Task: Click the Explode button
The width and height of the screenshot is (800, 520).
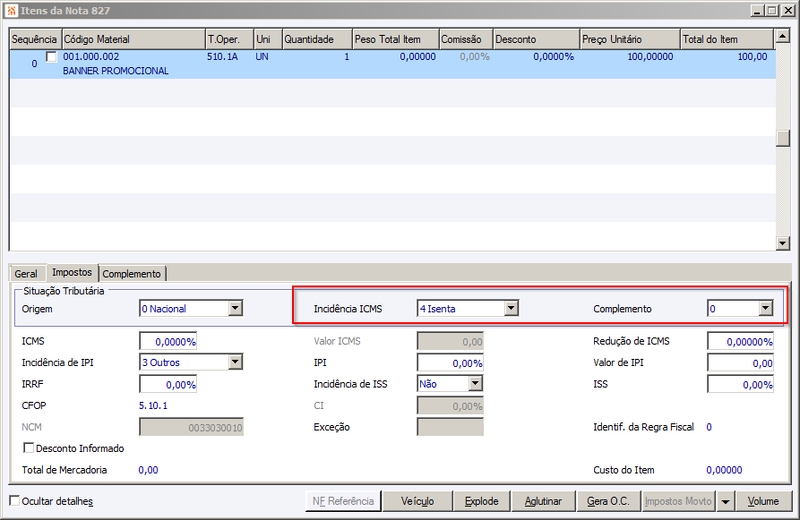Action: [x=482, y=501]
